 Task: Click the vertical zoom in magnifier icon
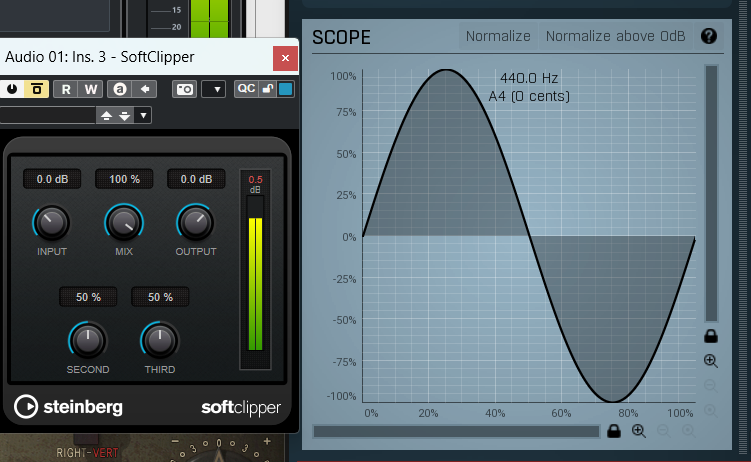[x=711, y=361]
